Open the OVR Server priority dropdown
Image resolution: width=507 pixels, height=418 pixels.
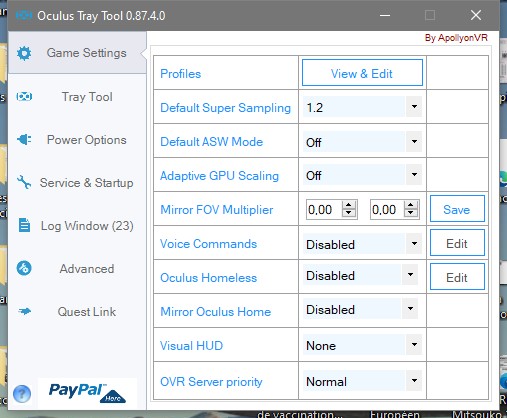point(414,380)
